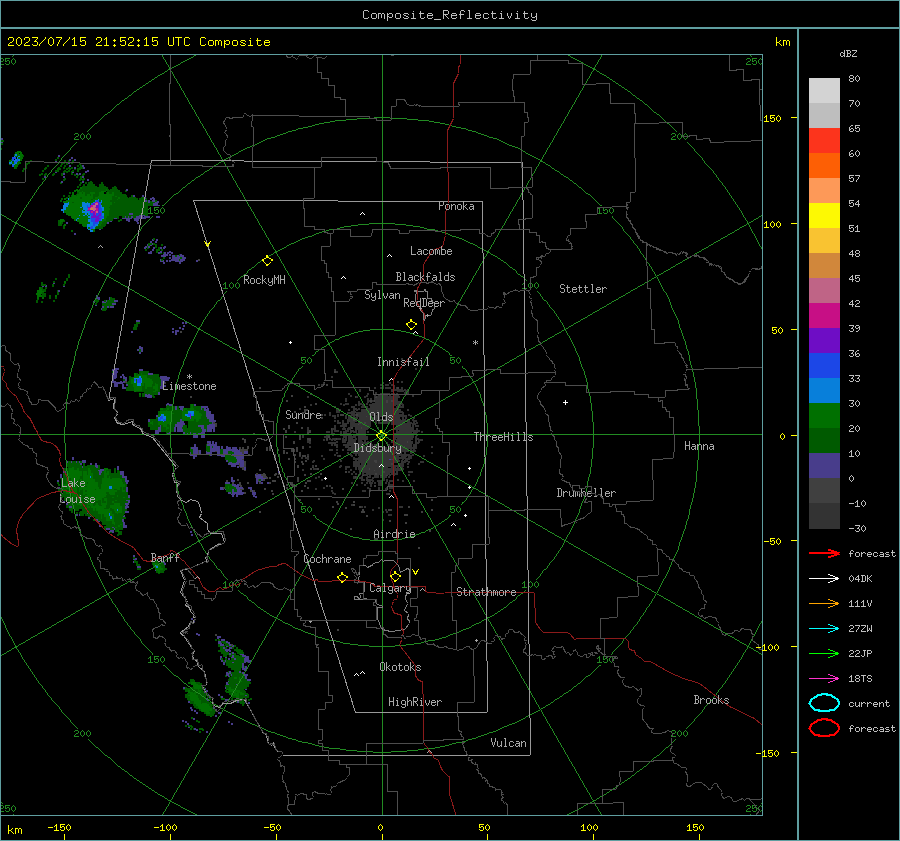This screenshot has width=900, height=841.
Task: Click the Drumheller label
Action: click(x=586, y=493)
